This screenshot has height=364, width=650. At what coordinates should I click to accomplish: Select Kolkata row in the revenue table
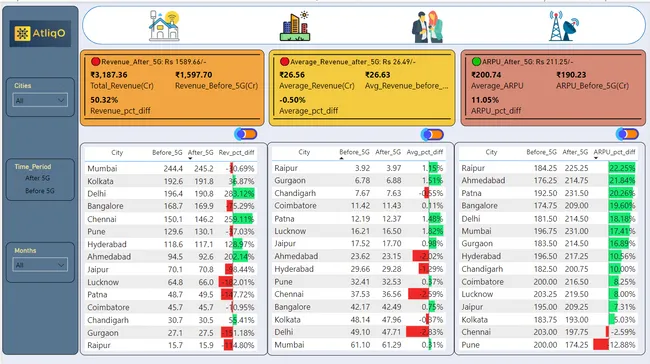(x=171, y=181)
